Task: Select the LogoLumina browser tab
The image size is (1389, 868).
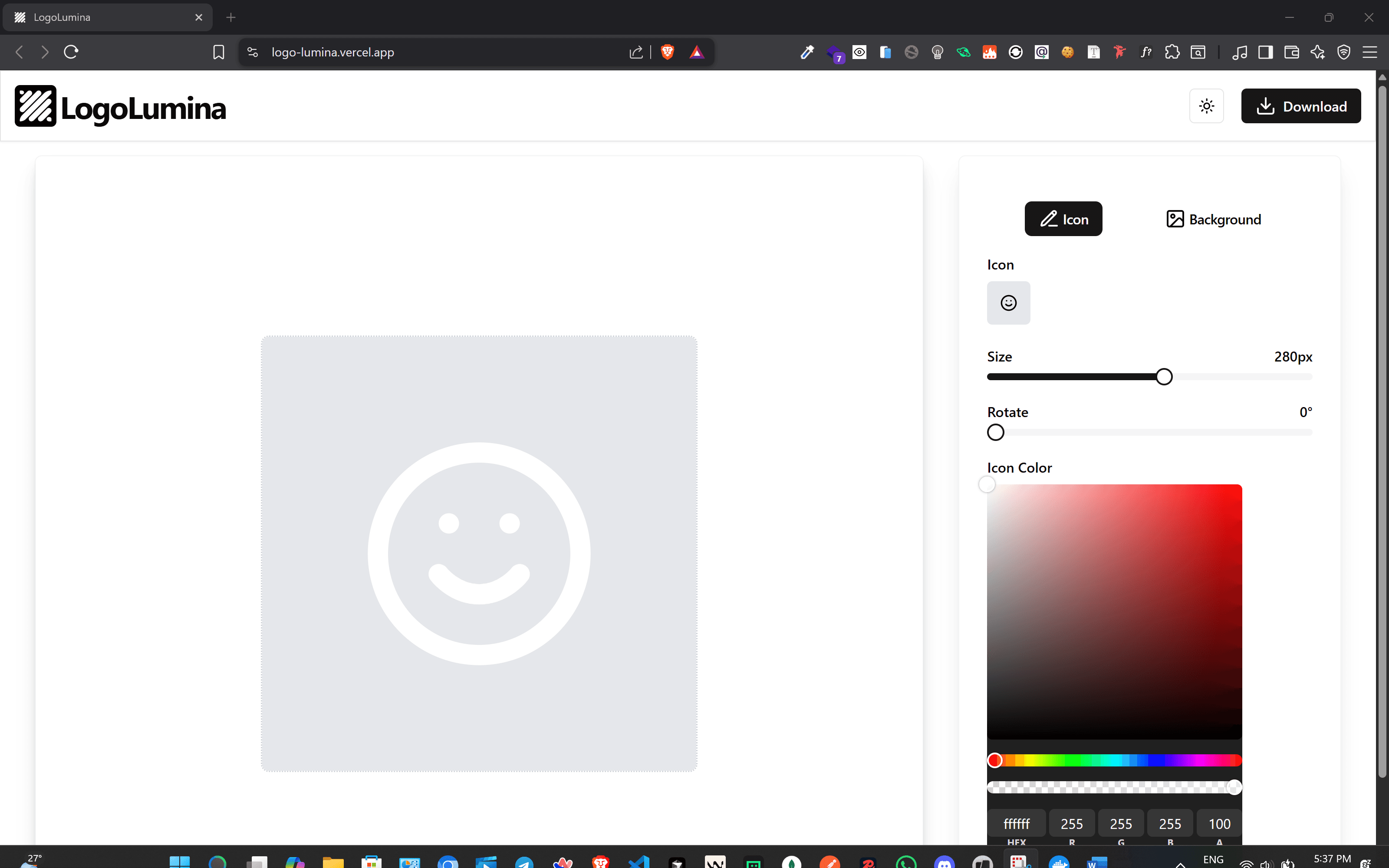Action: click(x=107, y=17)
